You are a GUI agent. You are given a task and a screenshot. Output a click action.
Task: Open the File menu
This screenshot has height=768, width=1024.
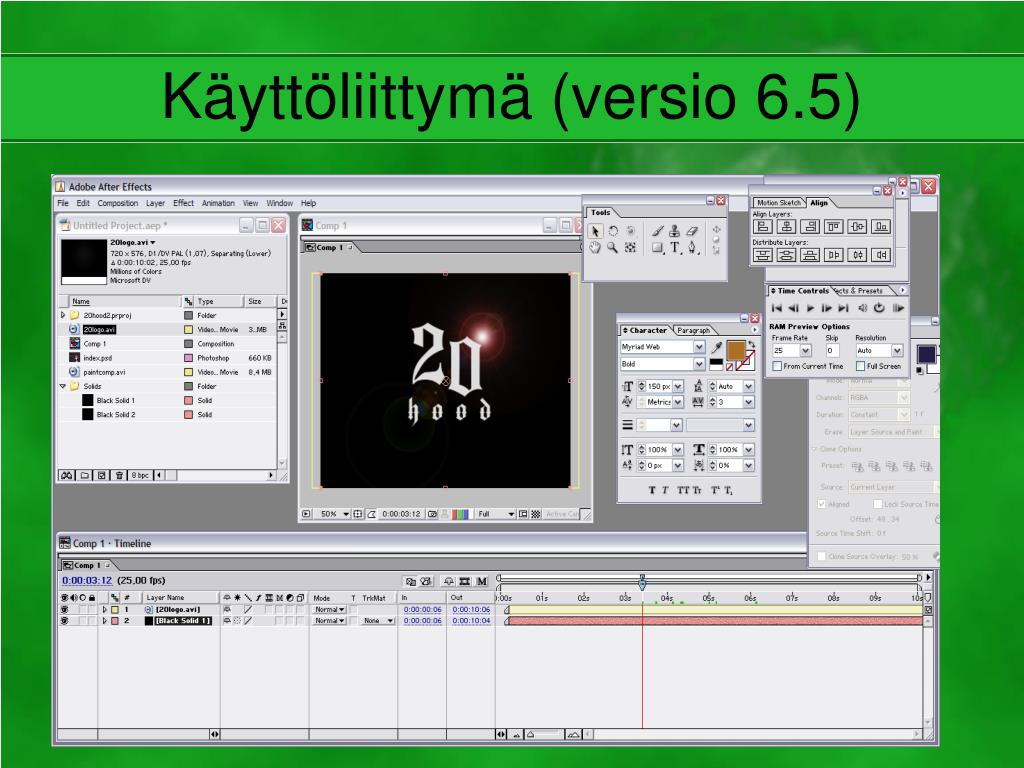point(63,203)
